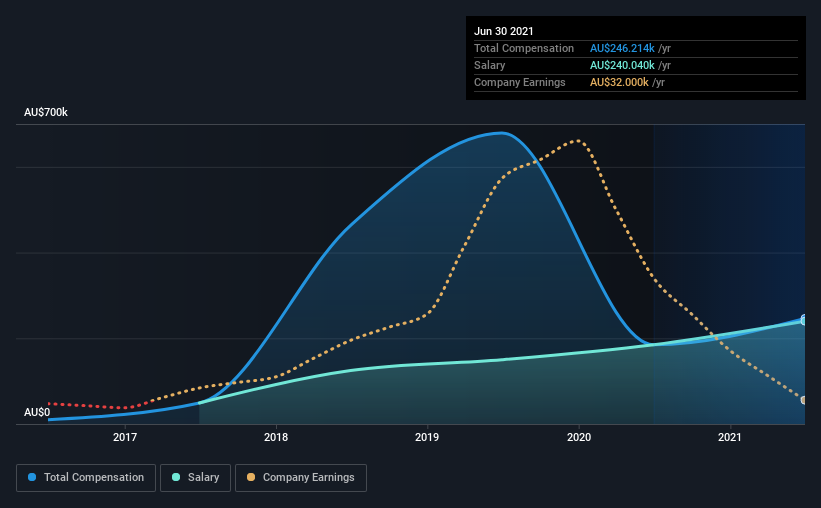Click the Company Earnings endpoint marker on chart
Image resolution: width=821 pixels, height=508 pixels.
point(804,400)
